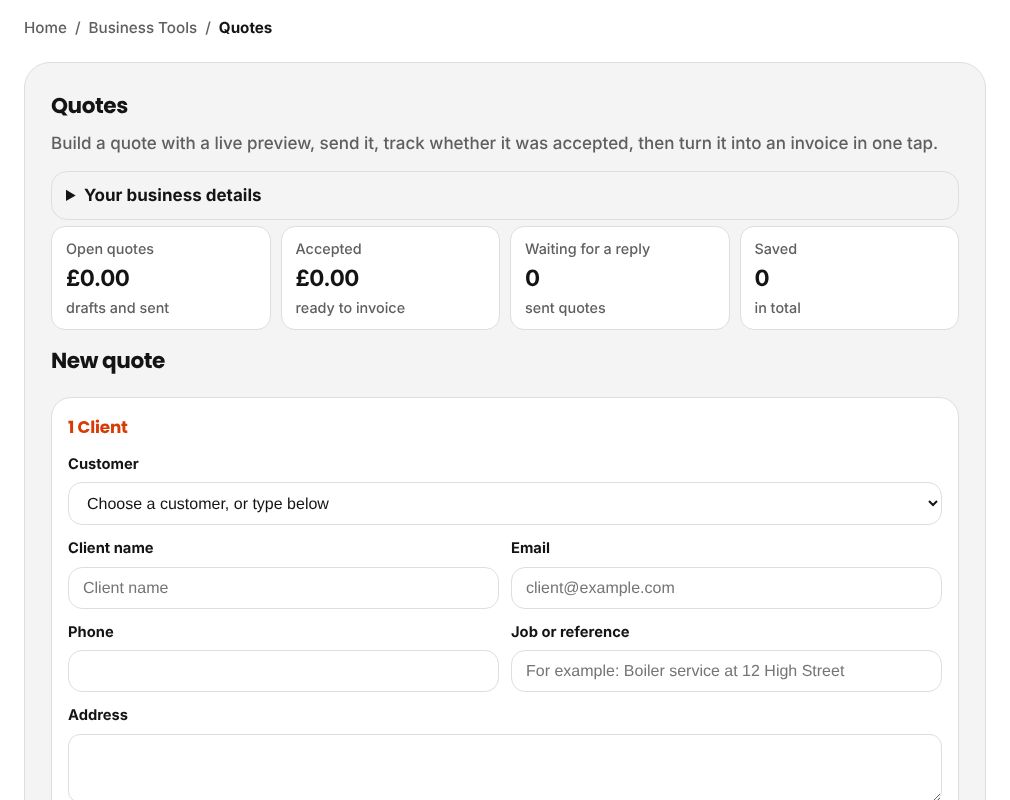Open the Business Tools breadcrumb link

pos(142,28)
